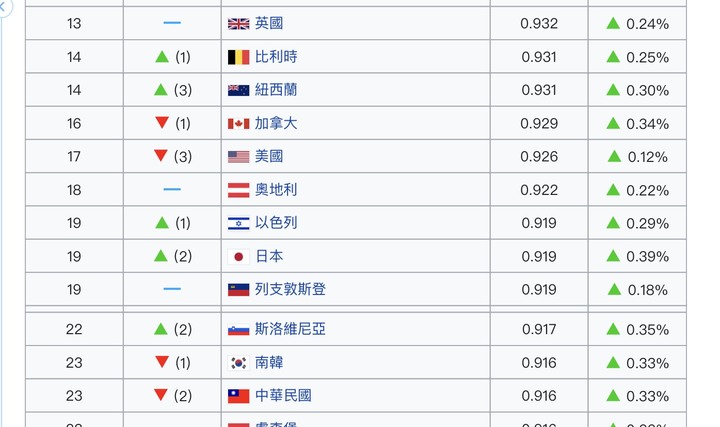Viewport: 720px width, 427px height.
Task: Click the Canada flag icon
Action: tap(238, 124)
